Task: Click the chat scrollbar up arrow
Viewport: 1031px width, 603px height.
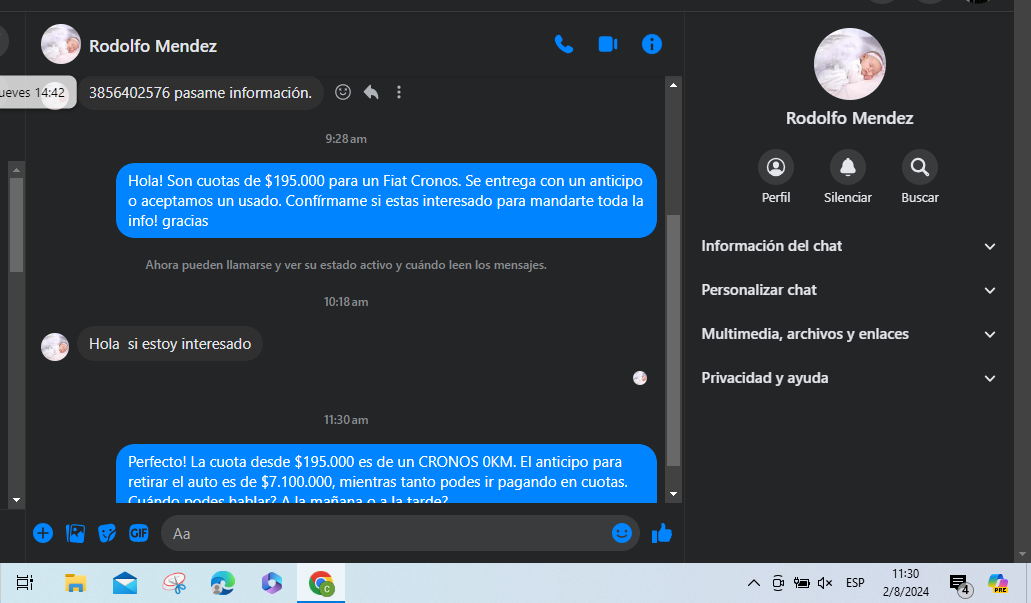Action: 673,85
